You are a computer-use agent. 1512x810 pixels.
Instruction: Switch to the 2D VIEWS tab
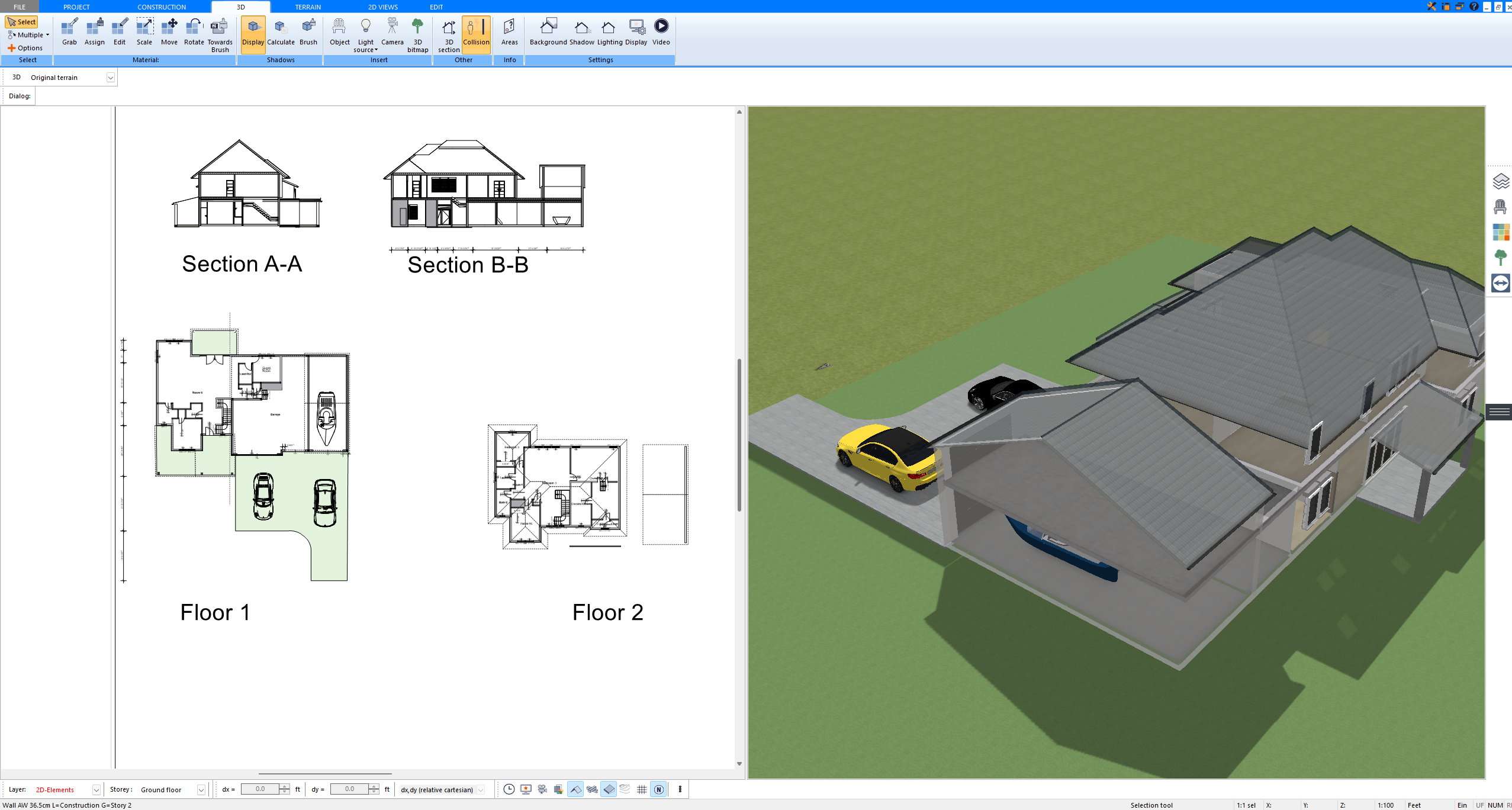[x=383, y=7]
